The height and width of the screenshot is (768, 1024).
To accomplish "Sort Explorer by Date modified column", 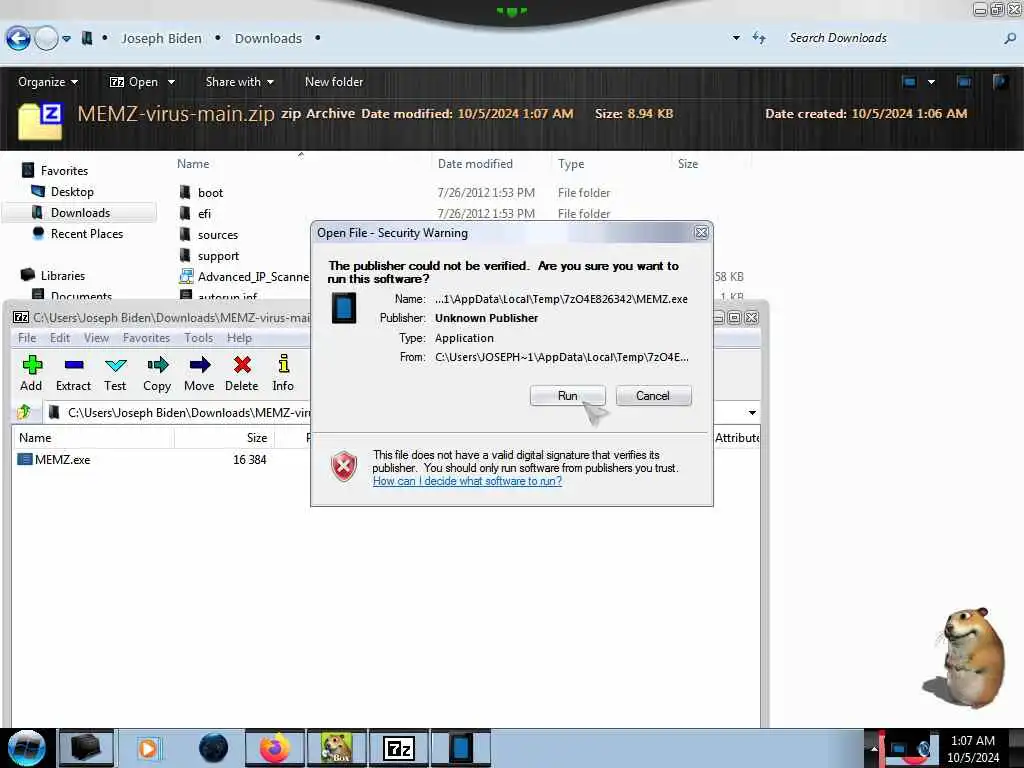I will pyautogui.click(x=475, y=164).
